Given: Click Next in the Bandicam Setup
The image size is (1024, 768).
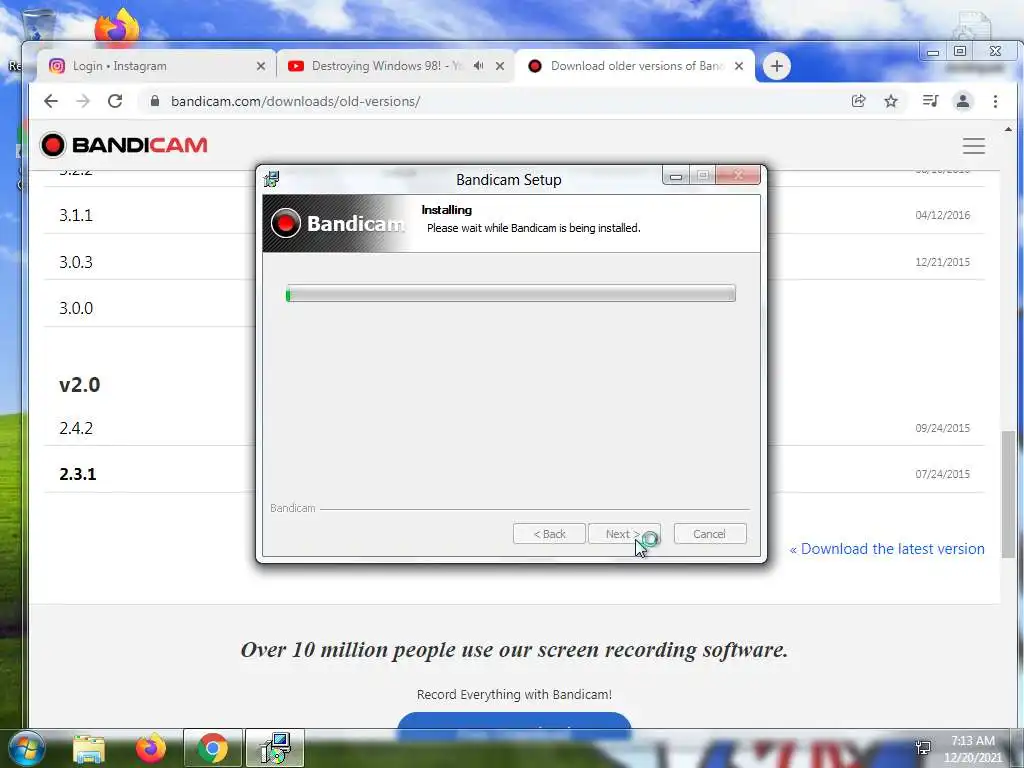Looking at the screenshot, I should [624, 534].
